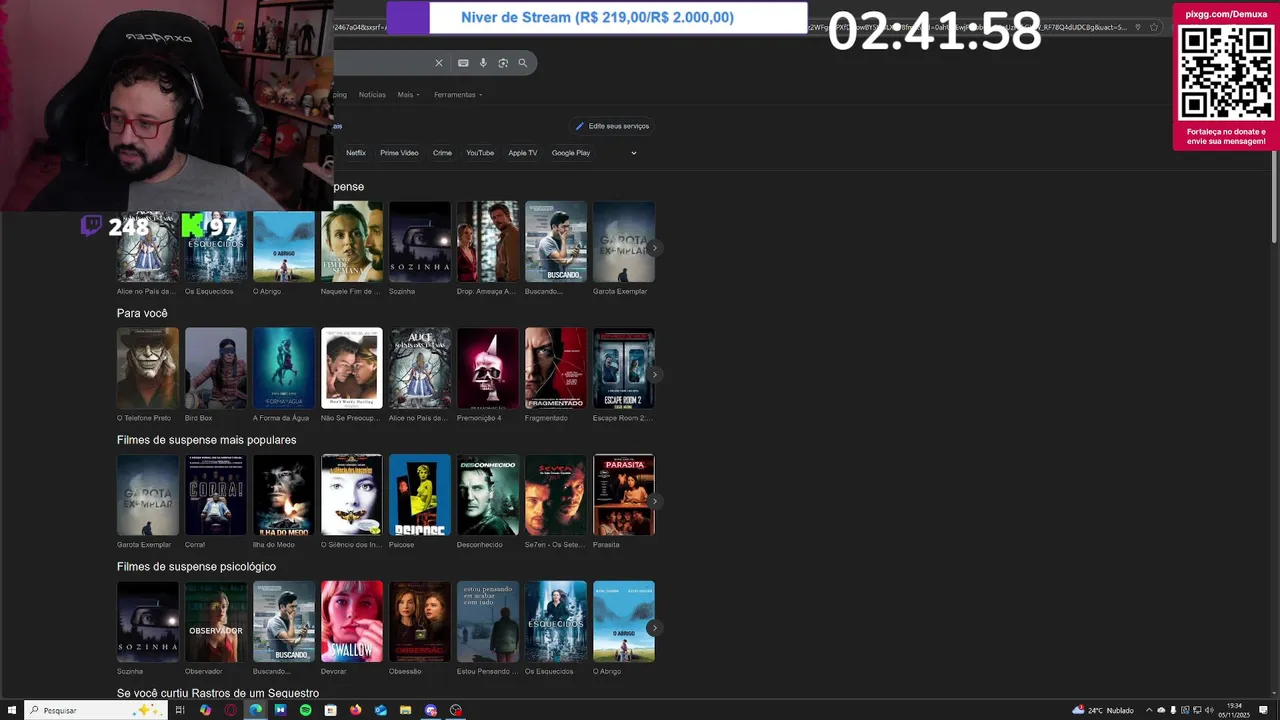Advance the top suspense carousel arrow

click(654, 247)
